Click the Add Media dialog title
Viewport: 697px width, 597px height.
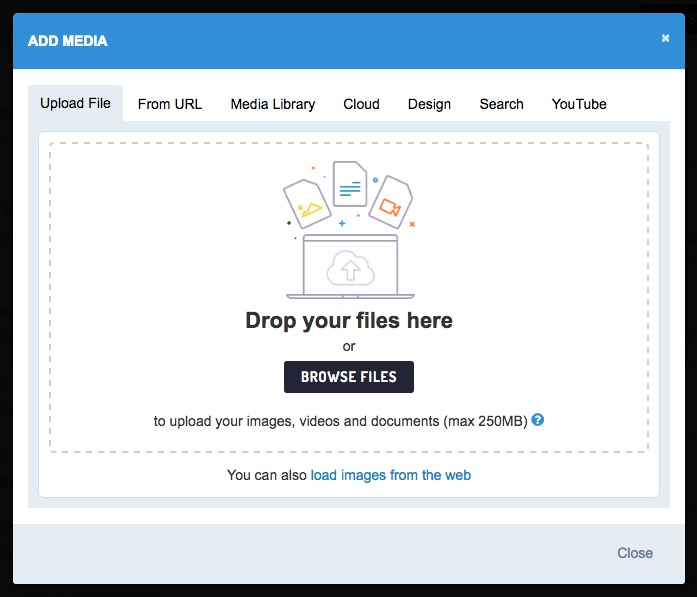(68, 41)
